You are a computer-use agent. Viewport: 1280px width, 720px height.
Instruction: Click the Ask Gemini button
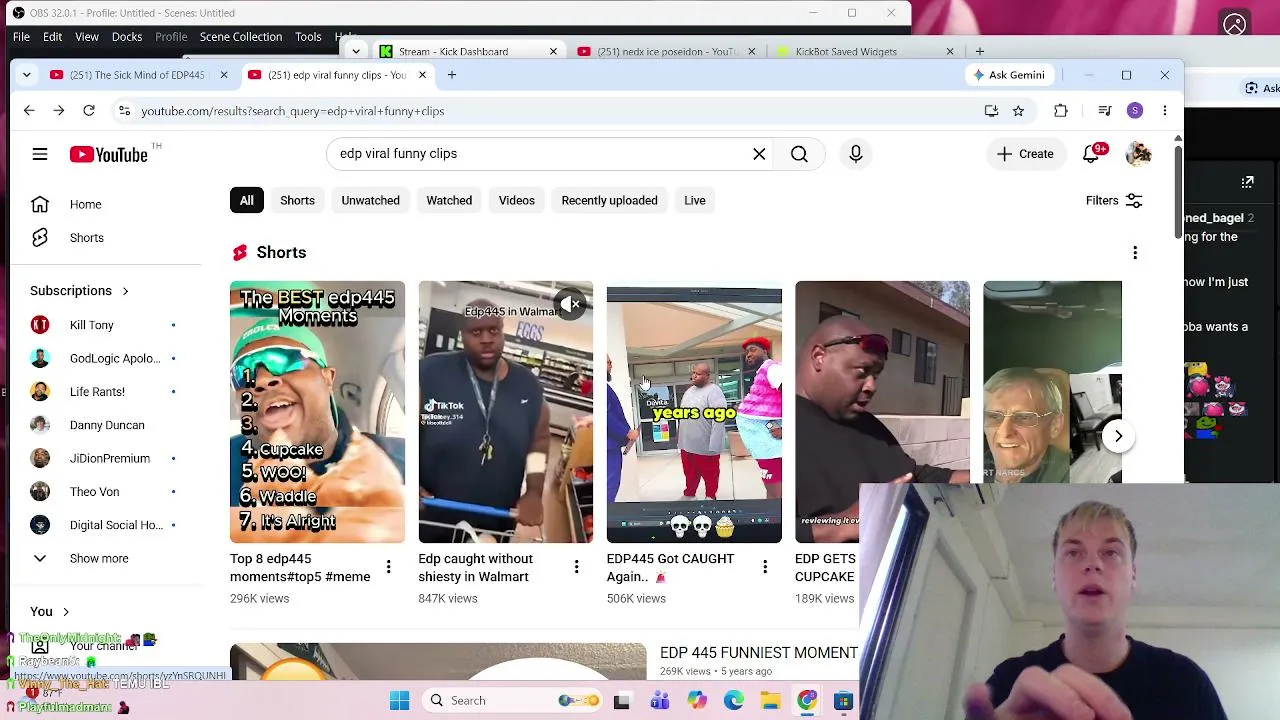(x=1008, y=75)
